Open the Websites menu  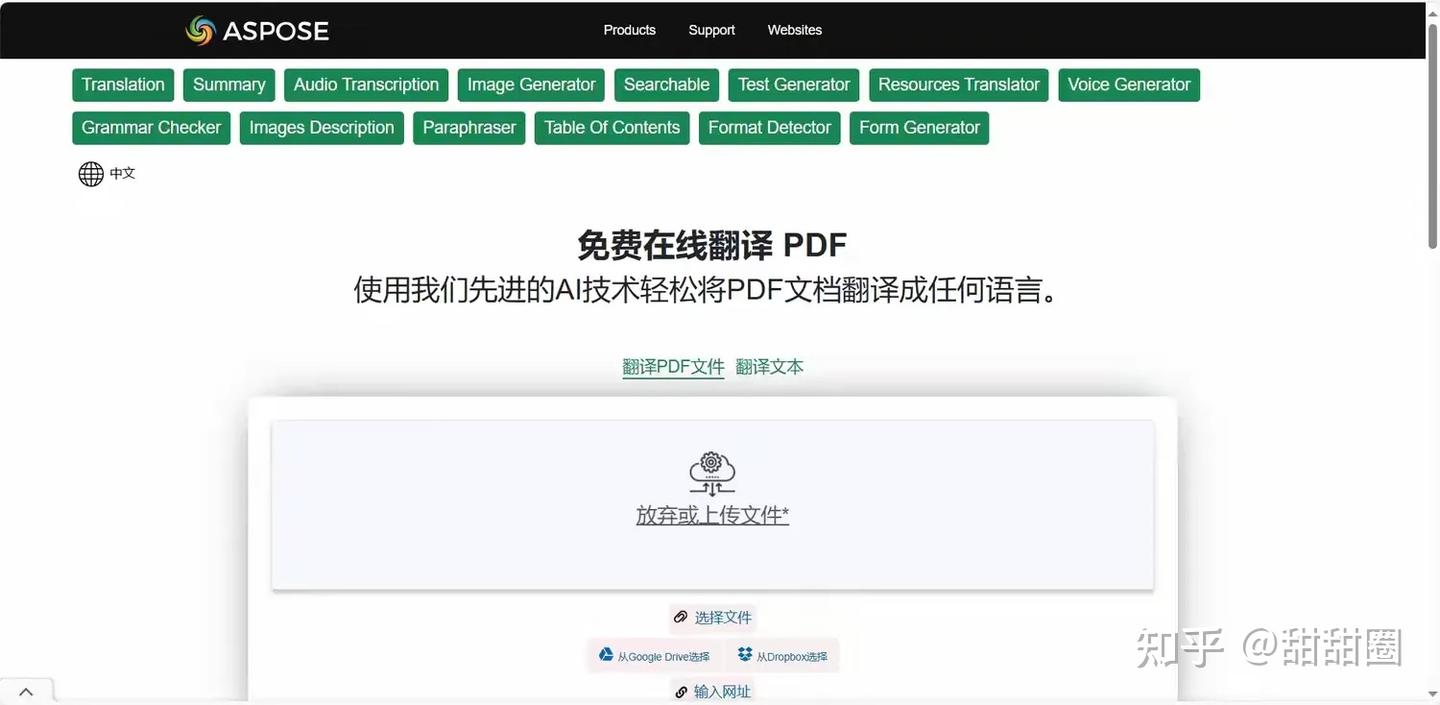tap(794, 30)
